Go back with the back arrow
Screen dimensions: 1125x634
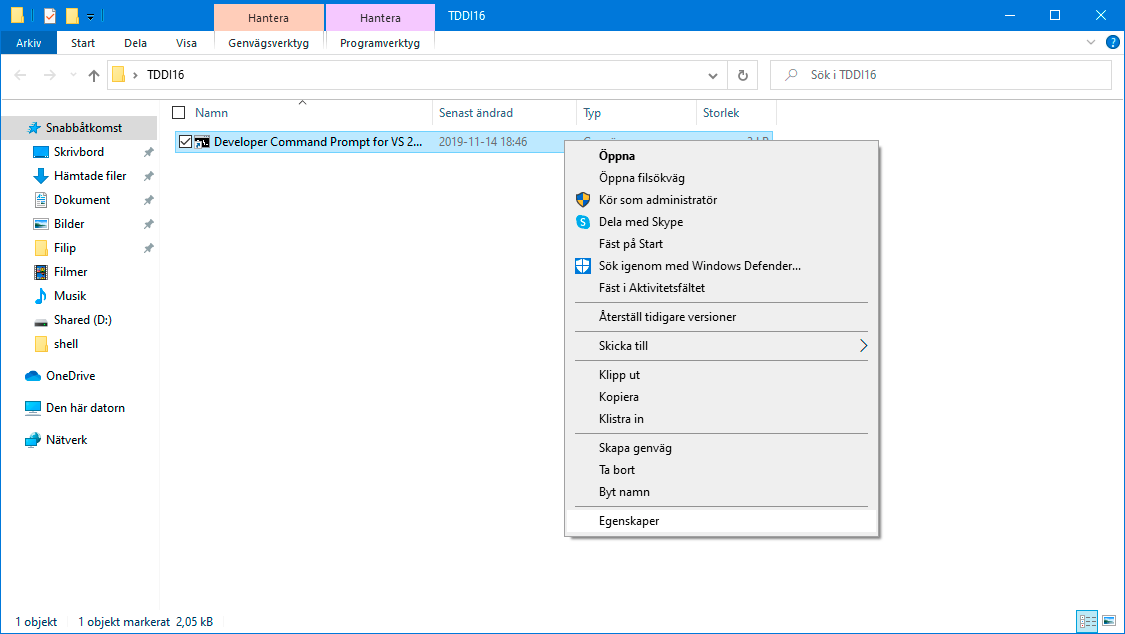(x=20, y=75)
